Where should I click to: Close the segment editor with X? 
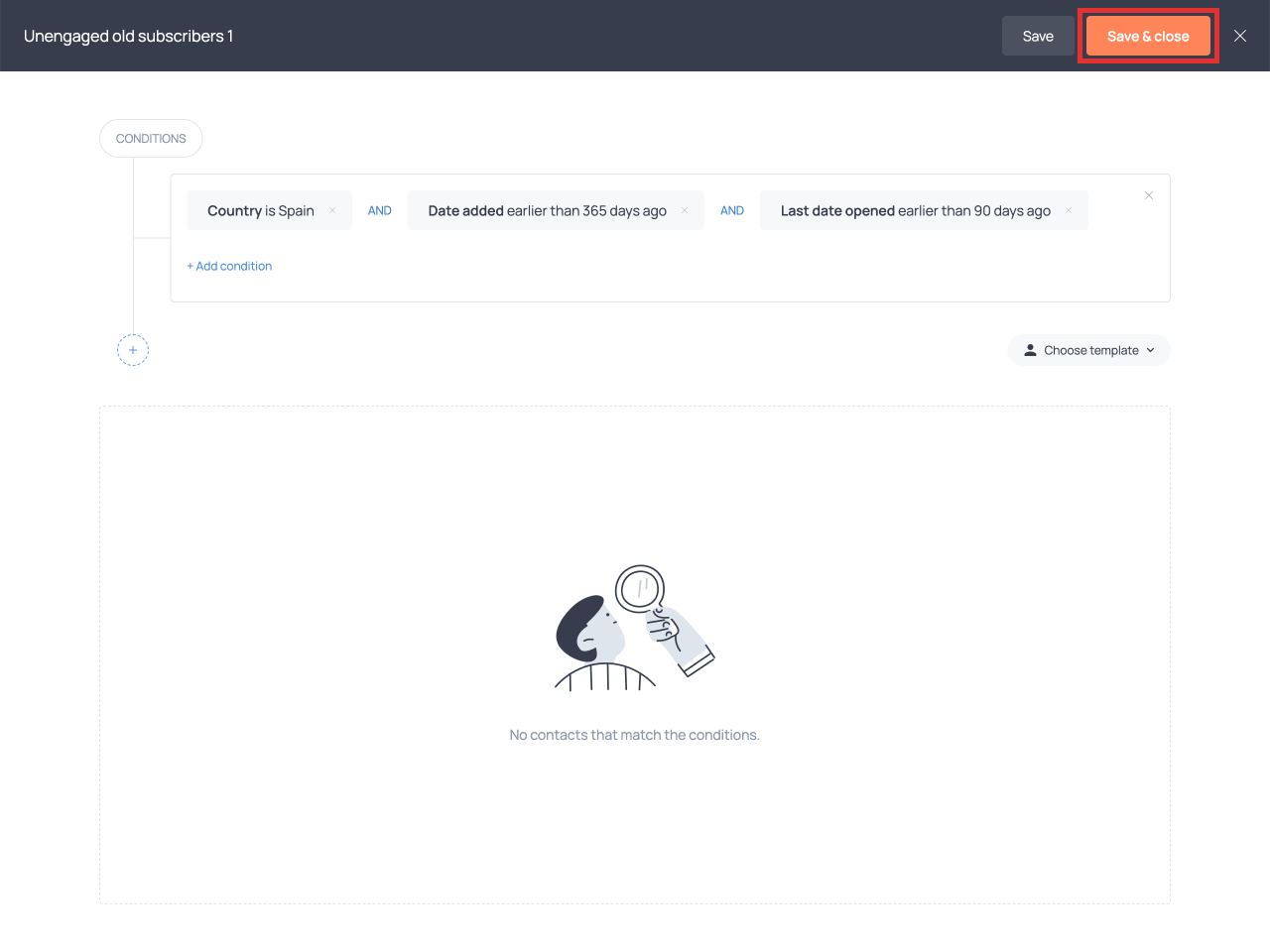point(1240,36)
